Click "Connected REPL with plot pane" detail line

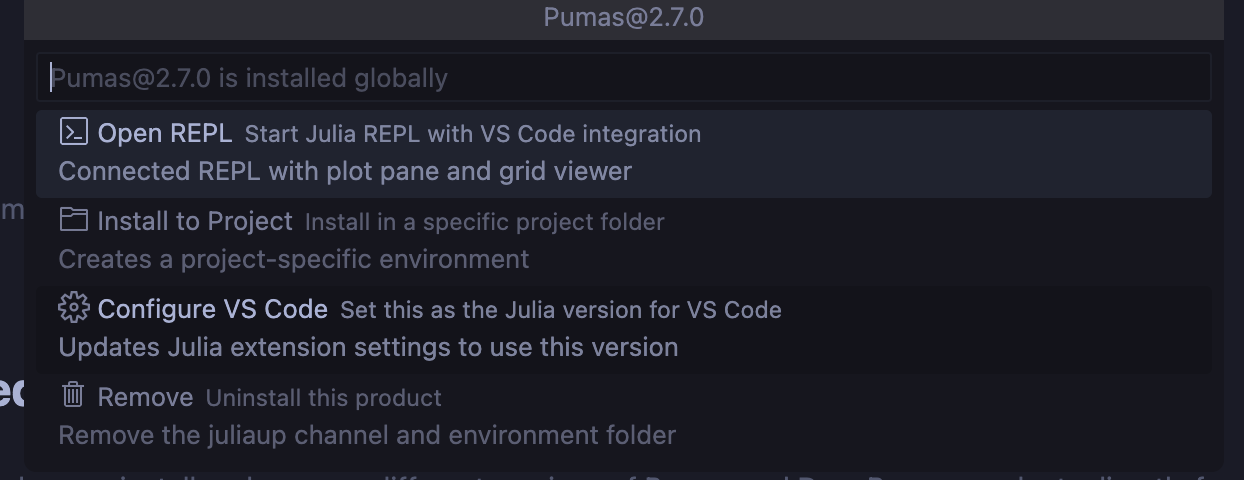pos(345,172)
